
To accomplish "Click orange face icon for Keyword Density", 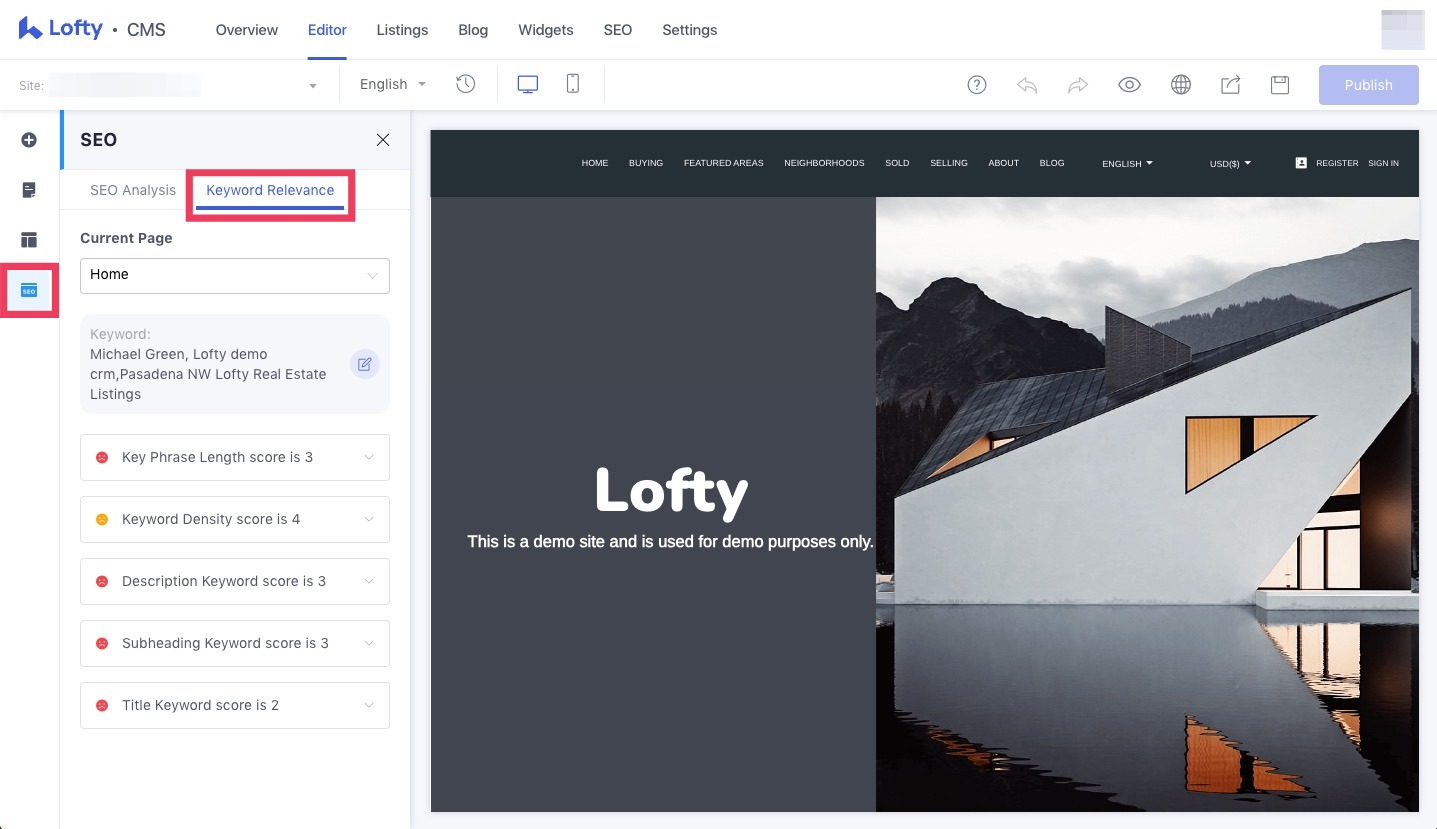I will [x=102, y=519].
